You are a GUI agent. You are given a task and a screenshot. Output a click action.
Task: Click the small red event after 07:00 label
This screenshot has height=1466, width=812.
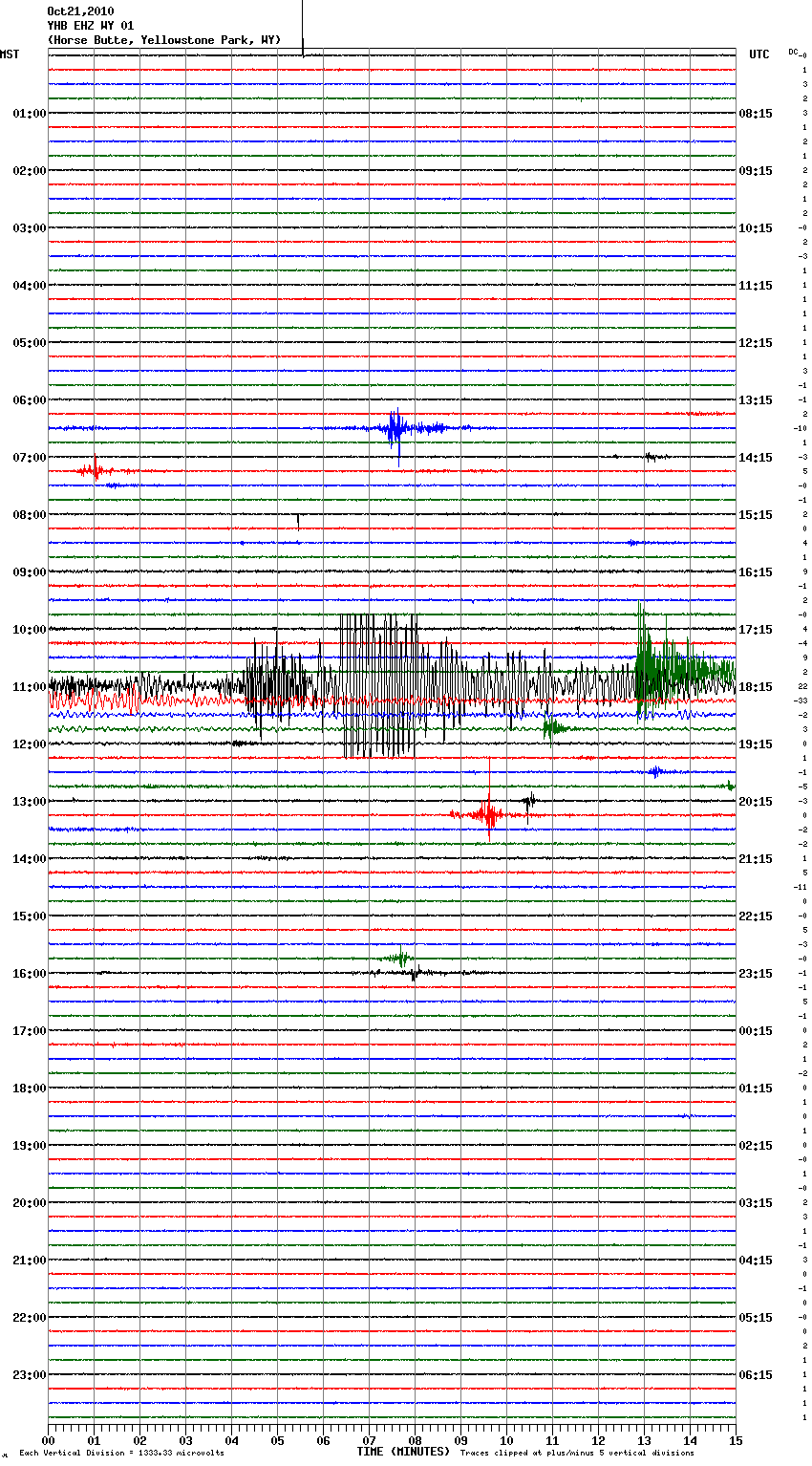96,470
